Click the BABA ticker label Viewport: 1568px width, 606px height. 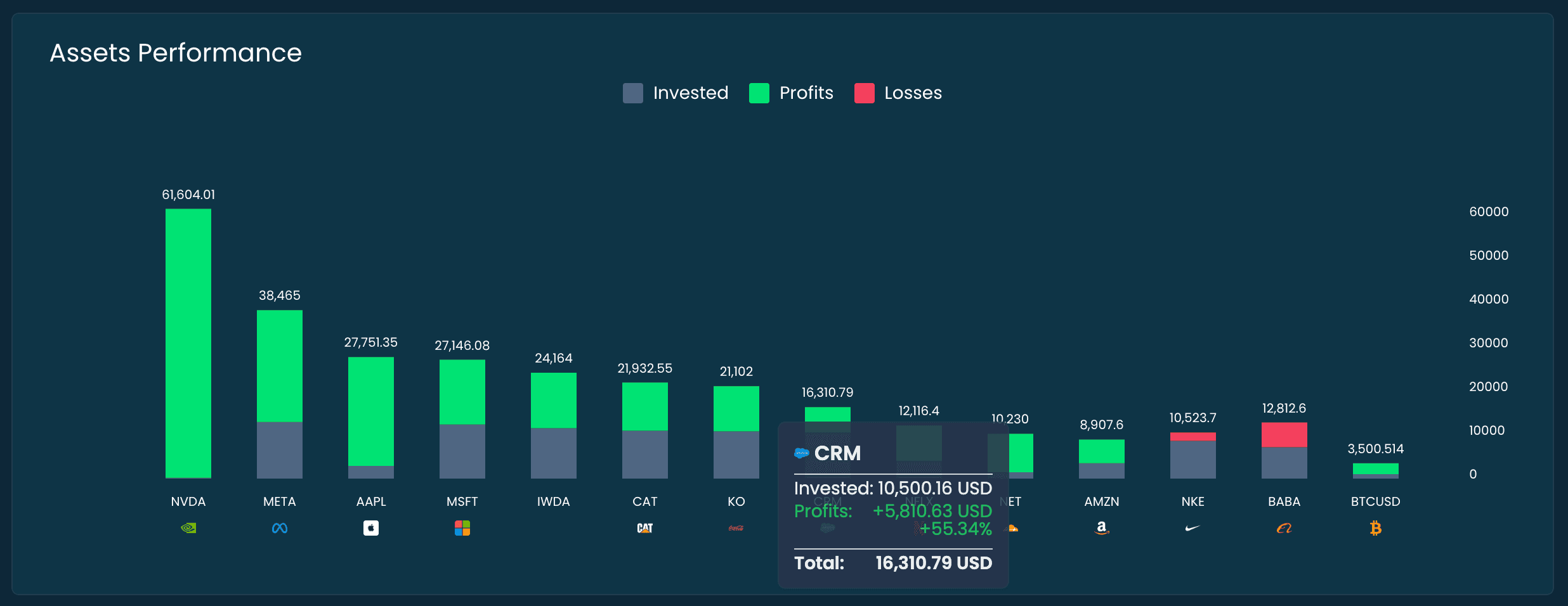click(x=1284, y=501)
